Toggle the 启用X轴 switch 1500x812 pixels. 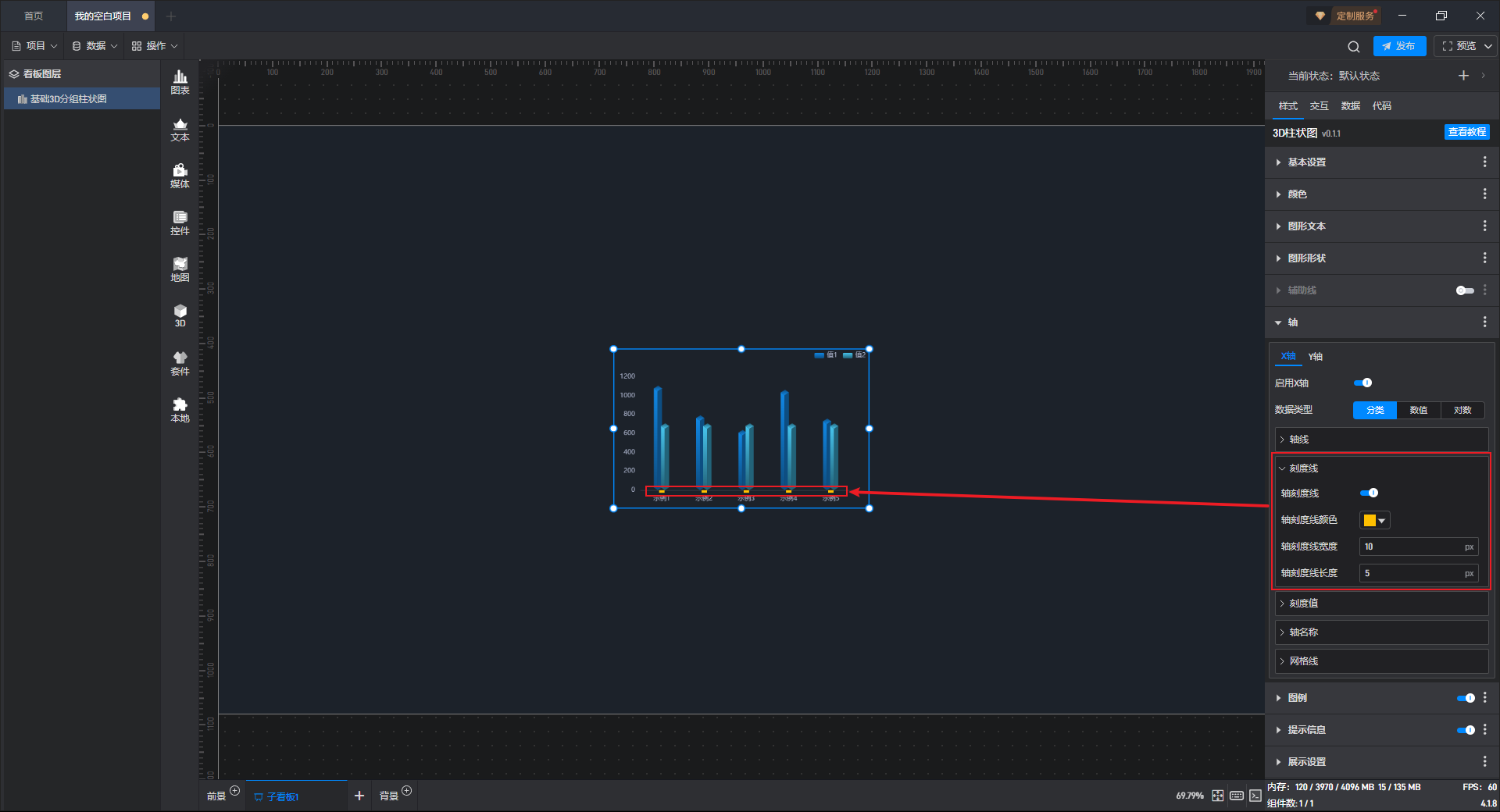1362,383
